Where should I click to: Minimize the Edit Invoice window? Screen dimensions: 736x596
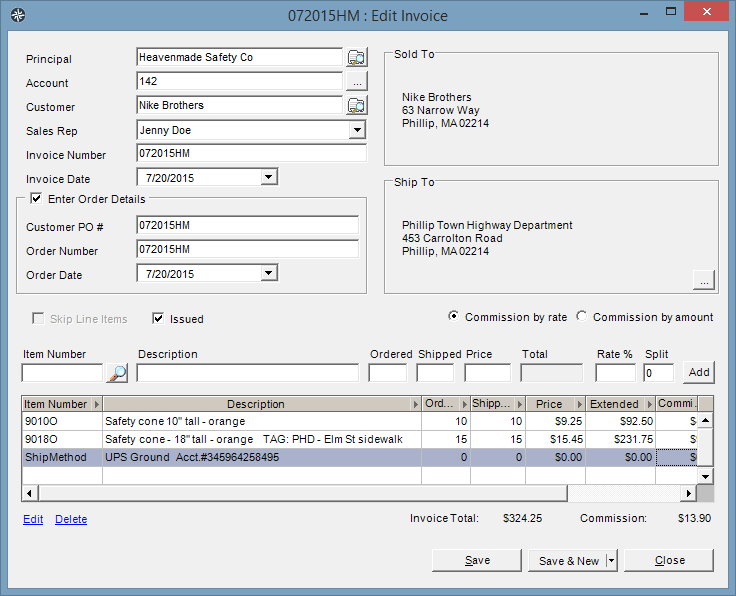point(644,13)
